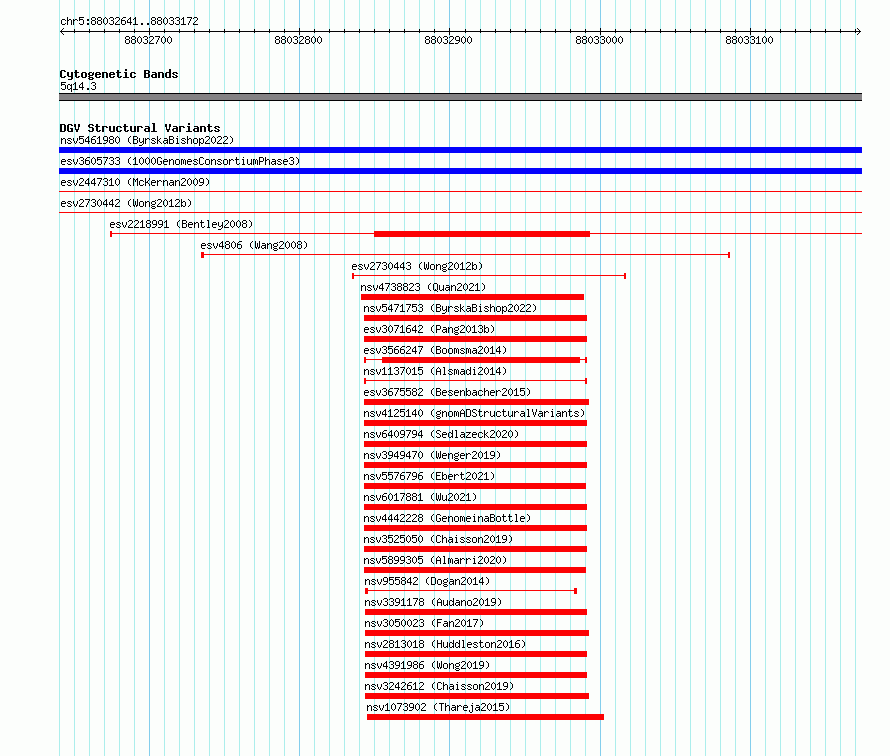Image resolution: width=890 pixels, height=756 pixels.
Task: Click esv3675582 (Besenbacher2015) label
Action: [x=447, y=392]
